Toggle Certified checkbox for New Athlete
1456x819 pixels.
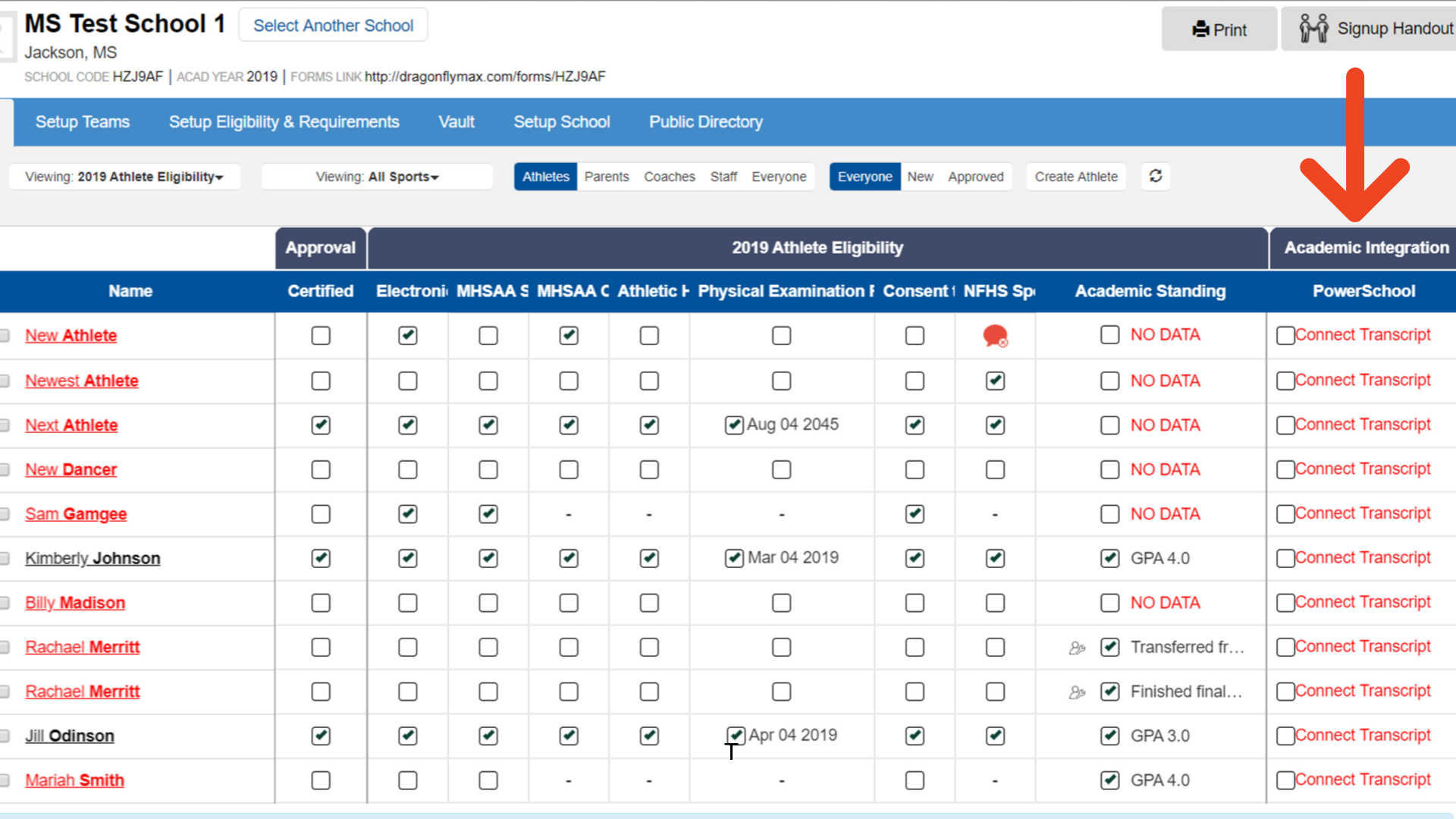point(321,335)
